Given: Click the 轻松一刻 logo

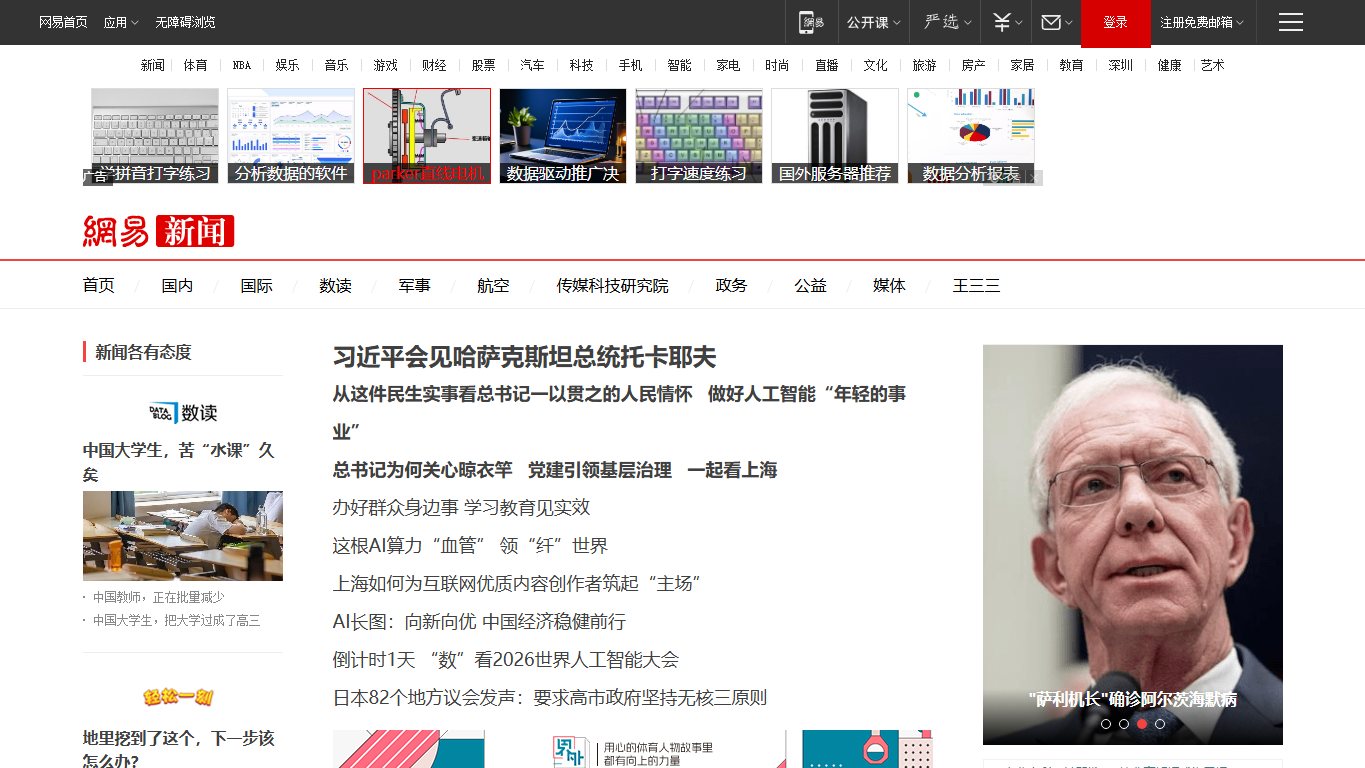Looking at the screenshot, I should point(178,697).
